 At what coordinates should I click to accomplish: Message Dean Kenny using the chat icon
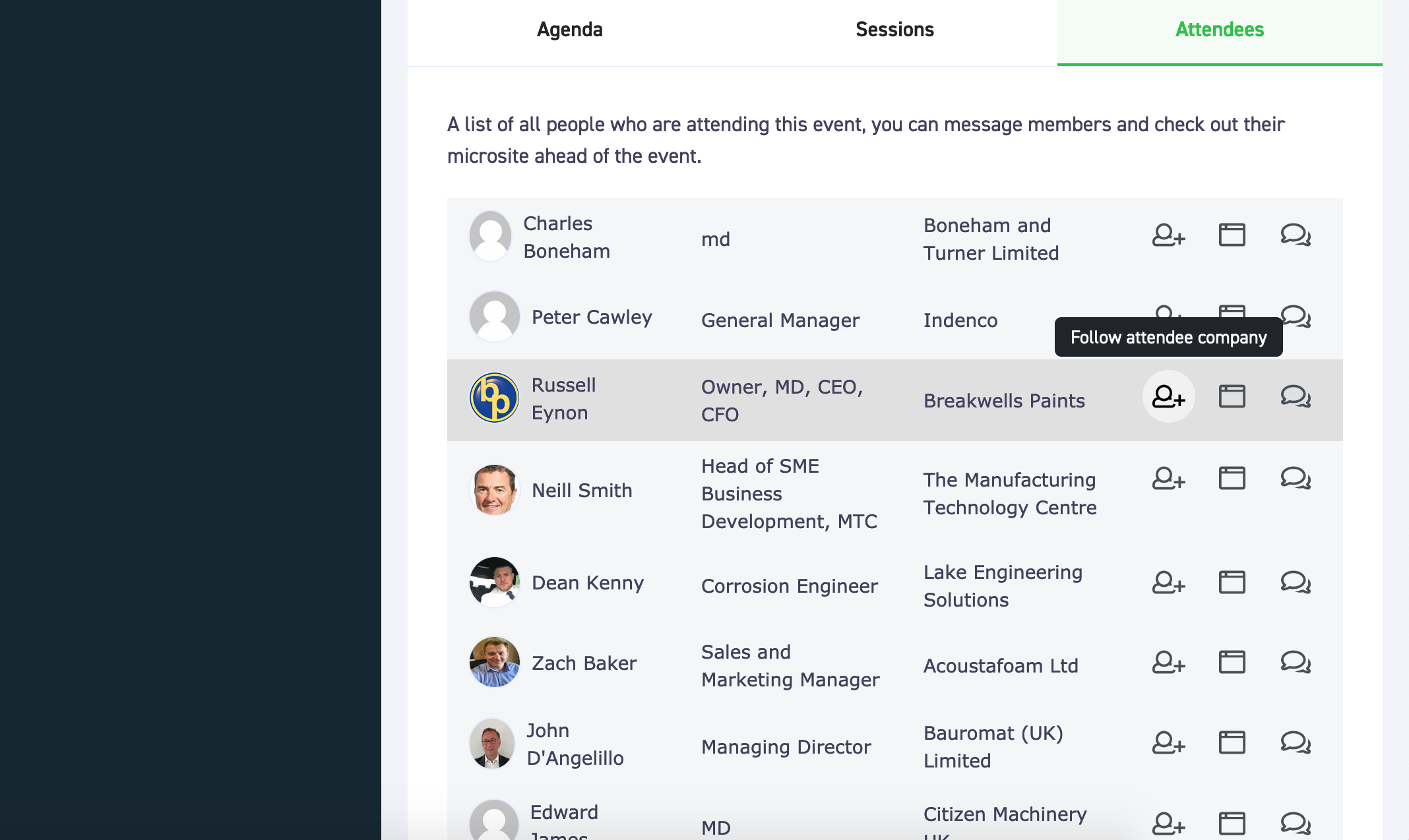tap(1296, 582)
